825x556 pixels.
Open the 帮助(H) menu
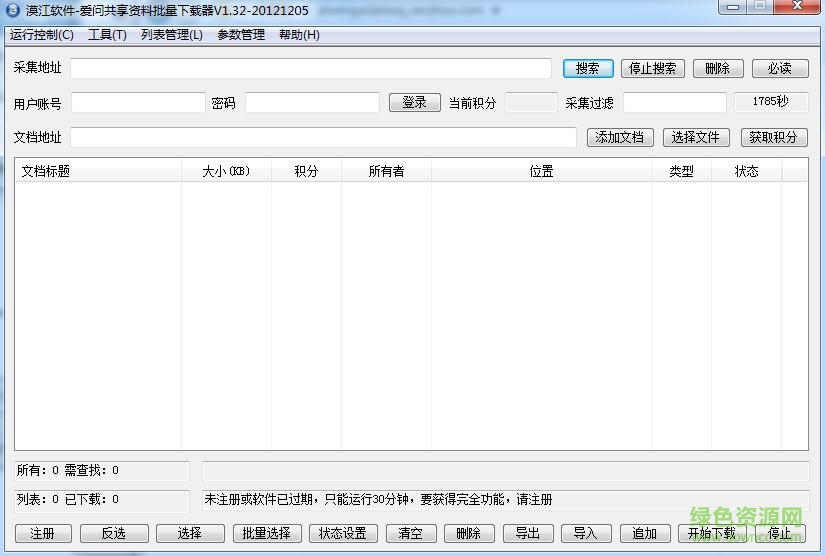pyautogui.click(x=299, y=35)
